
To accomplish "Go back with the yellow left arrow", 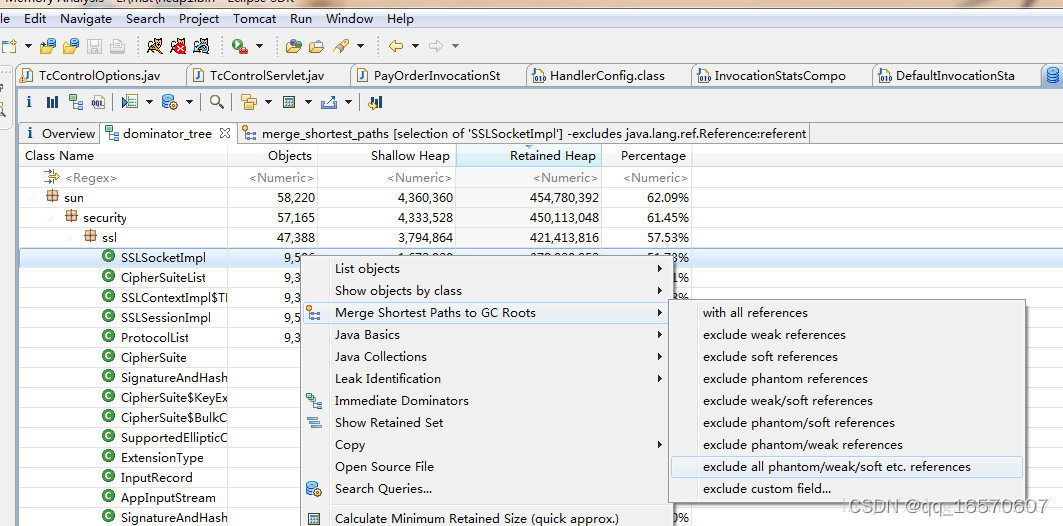I will [396, 46].
